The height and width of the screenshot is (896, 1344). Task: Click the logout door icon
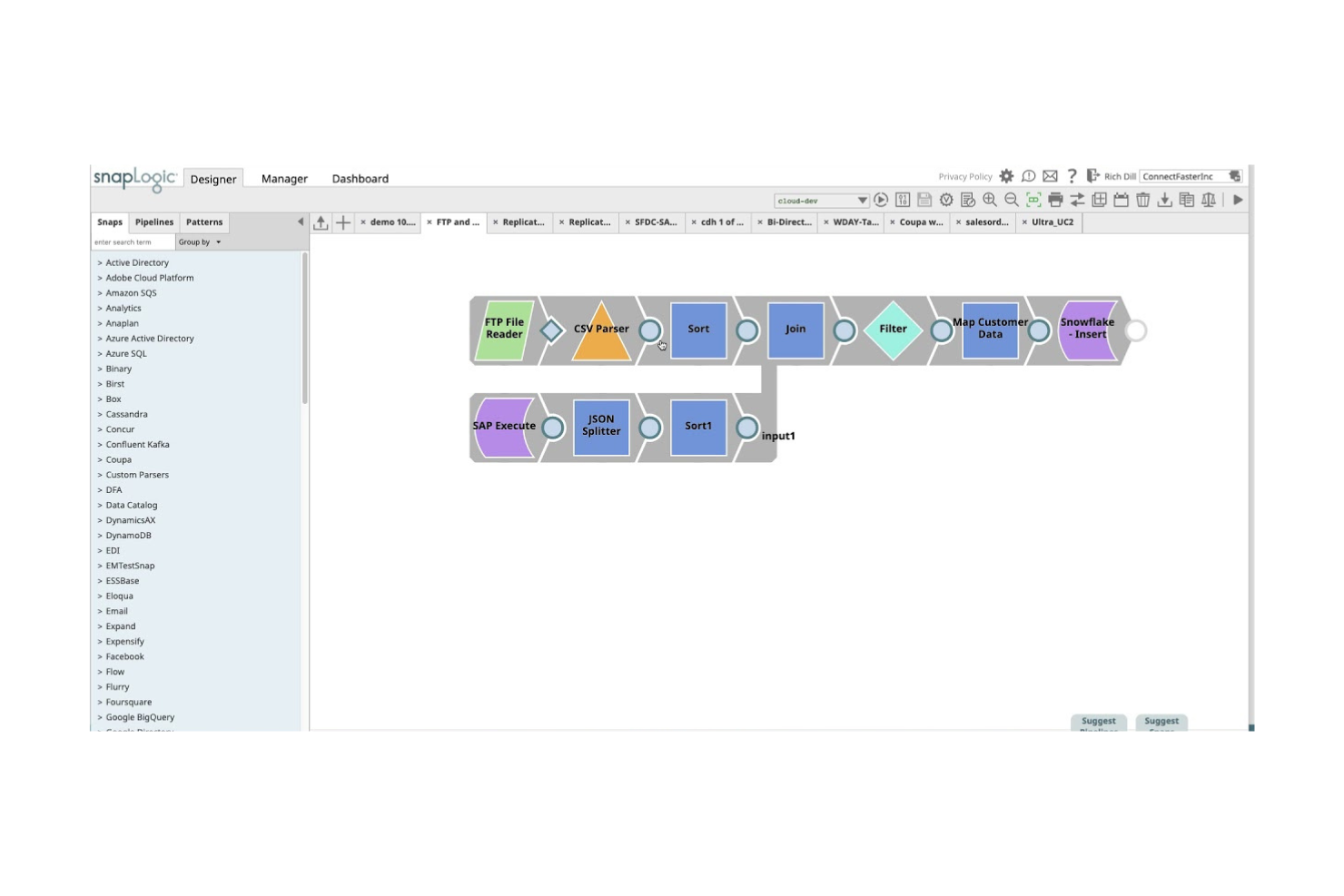1092,176
